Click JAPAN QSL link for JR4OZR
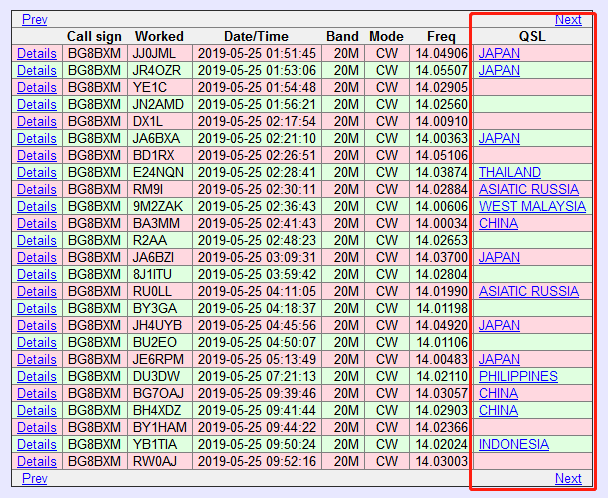The width and height of the screenshot is (608, 498). coord(499,71)
